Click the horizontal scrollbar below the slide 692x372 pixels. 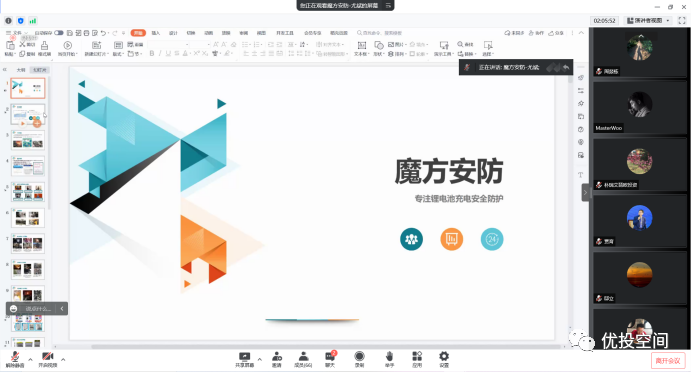tap(327, 347)
